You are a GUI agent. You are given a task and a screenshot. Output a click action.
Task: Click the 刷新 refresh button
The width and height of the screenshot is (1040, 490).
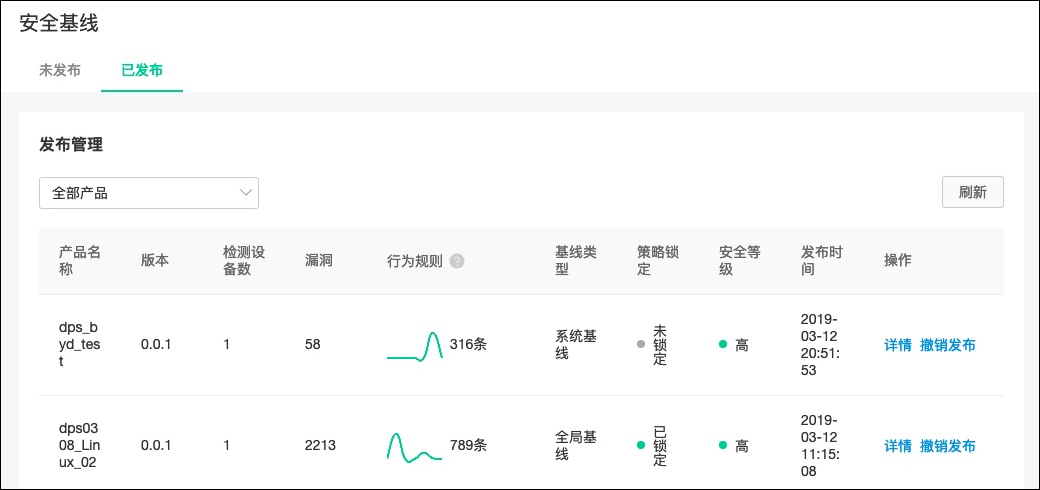[973, 192]
